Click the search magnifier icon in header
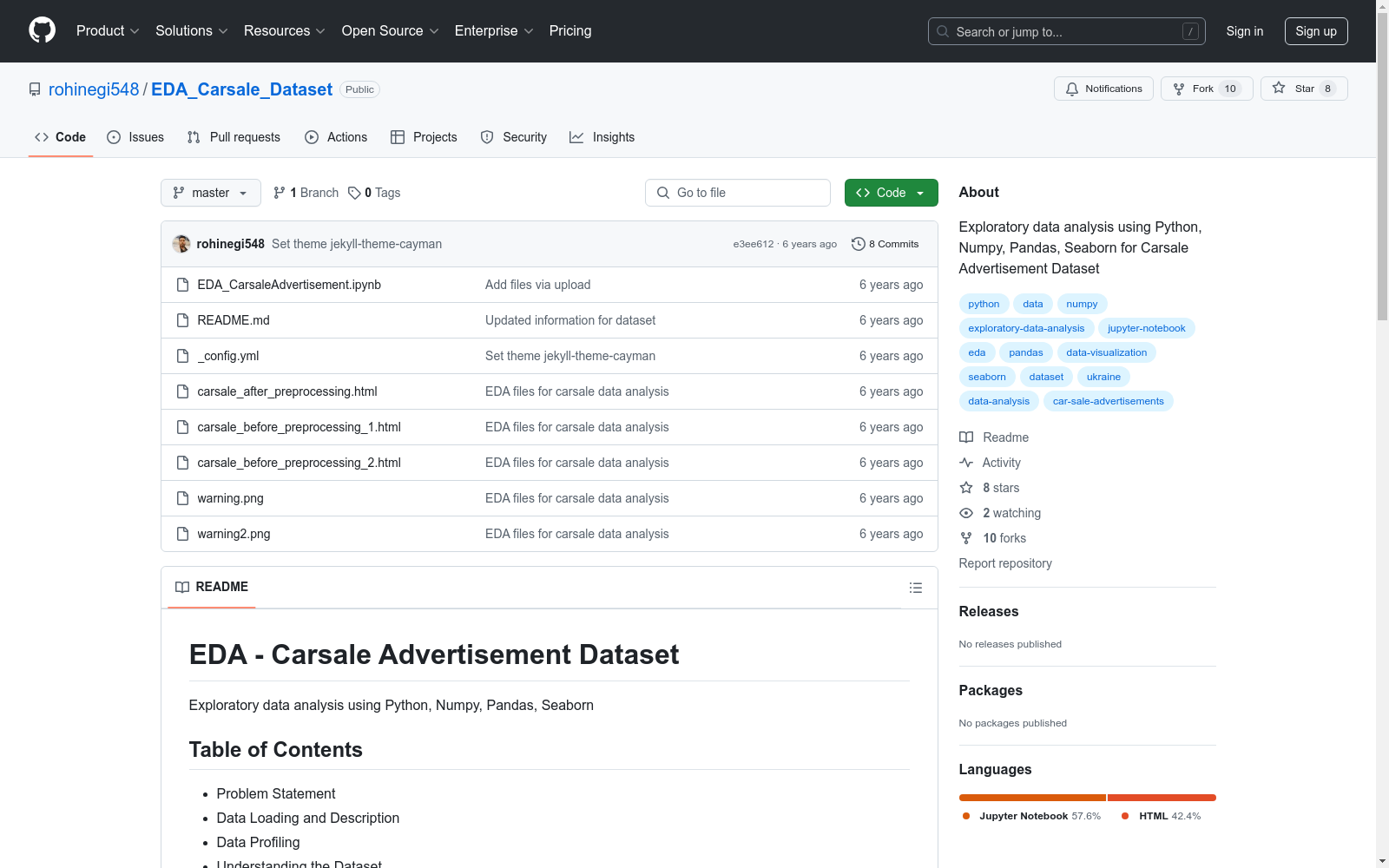The height and width of the screenshot is (868, 1389). coord(943,31)
